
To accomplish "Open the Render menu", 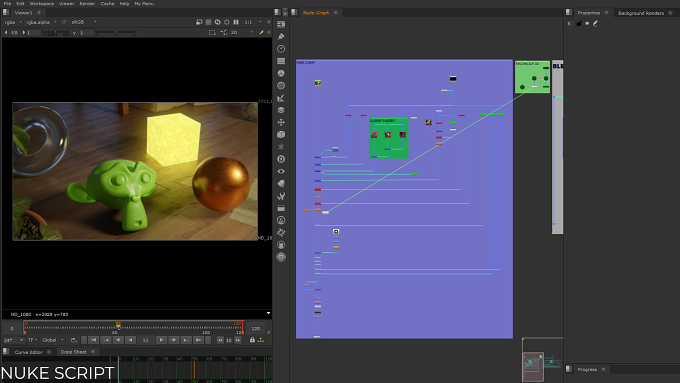I will 87,3.
